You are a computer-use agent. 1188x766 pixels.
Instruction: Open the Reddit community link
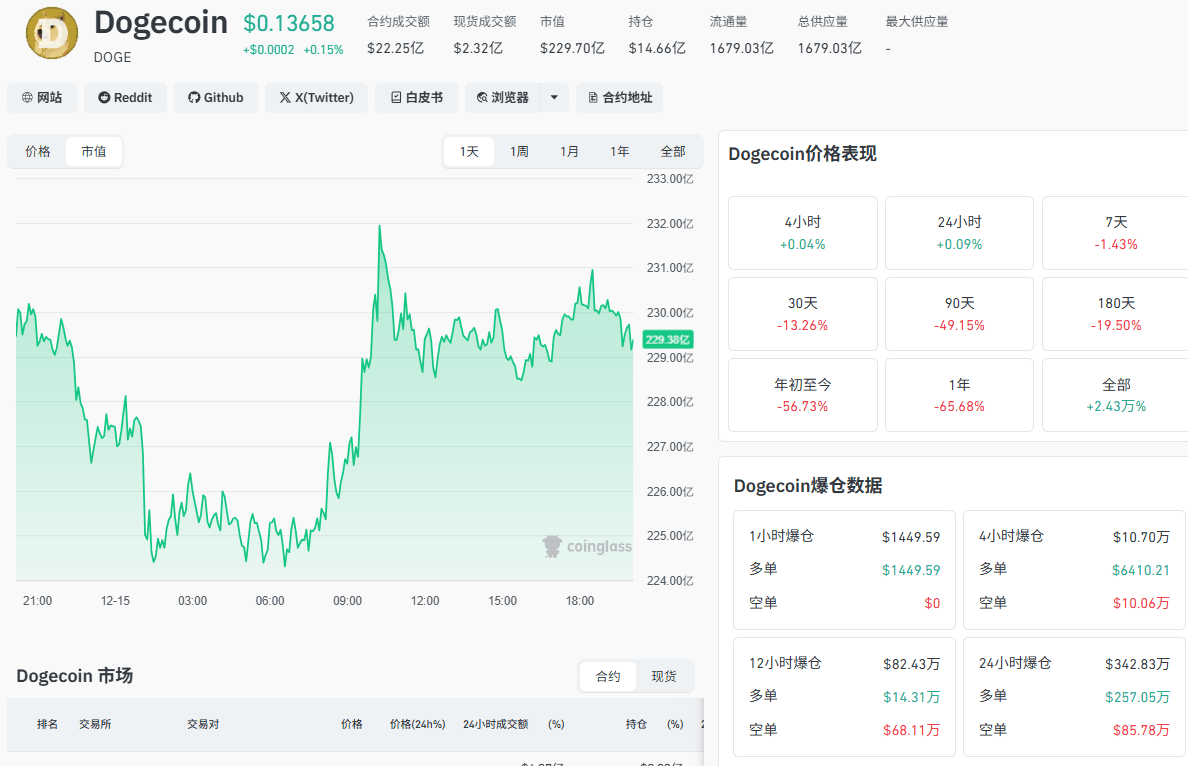point(125,98)
